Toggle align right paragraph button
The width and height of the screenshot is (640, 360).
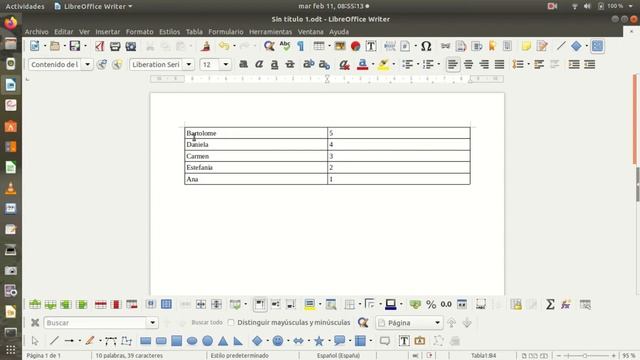484,64
